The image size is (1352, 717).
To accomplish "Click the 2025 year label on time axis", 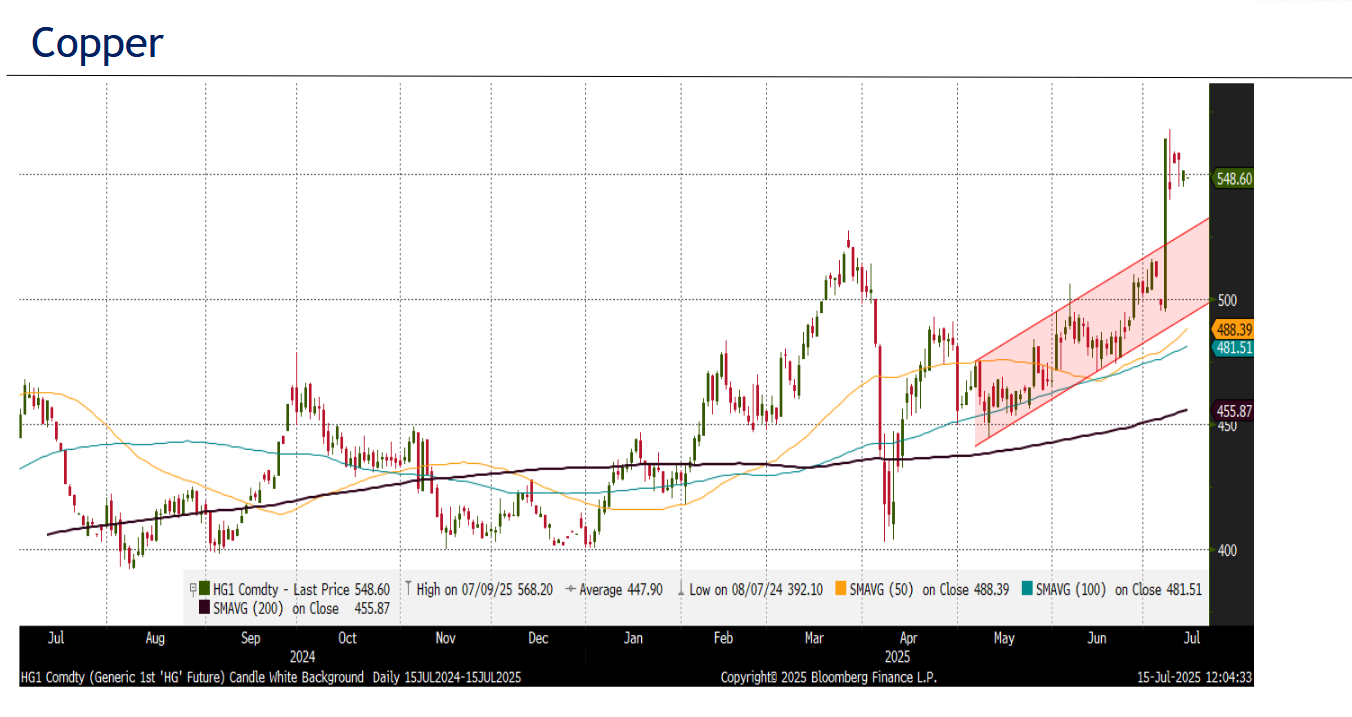I will tap(897, 657).
